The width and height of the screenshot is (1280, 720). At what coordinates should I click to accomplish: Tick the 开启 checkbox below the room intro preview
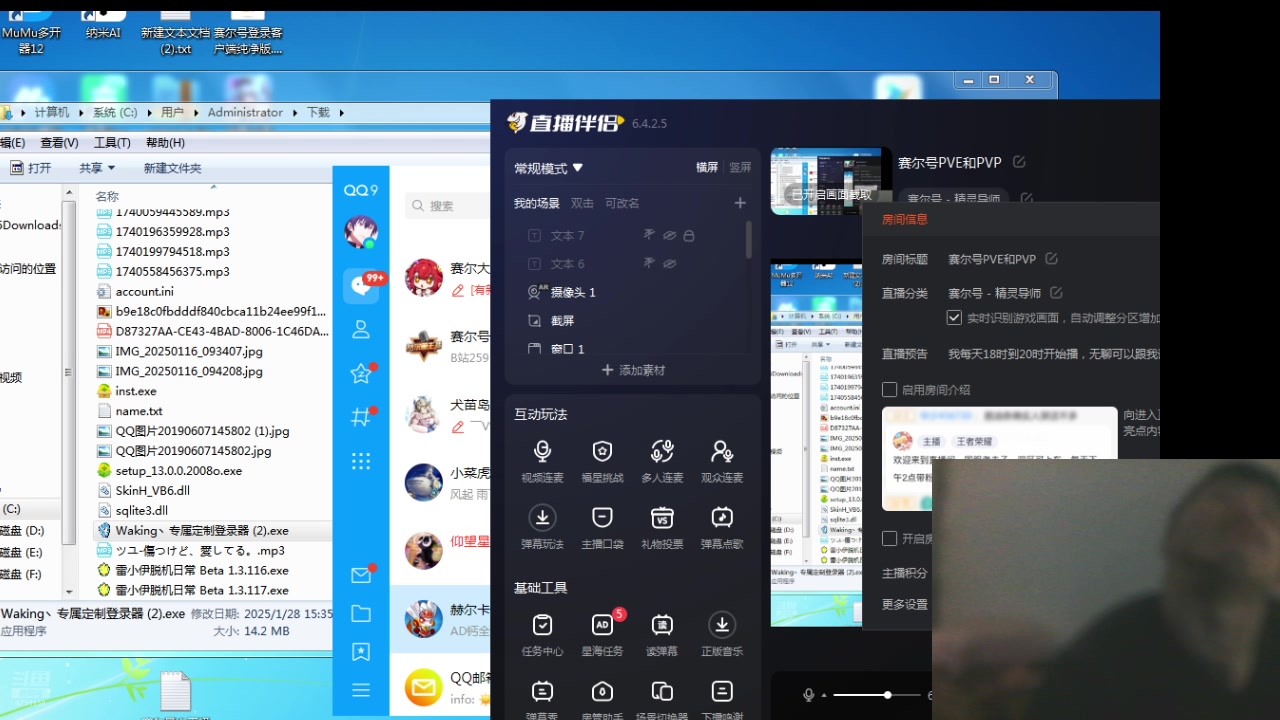tap(889, 539)
